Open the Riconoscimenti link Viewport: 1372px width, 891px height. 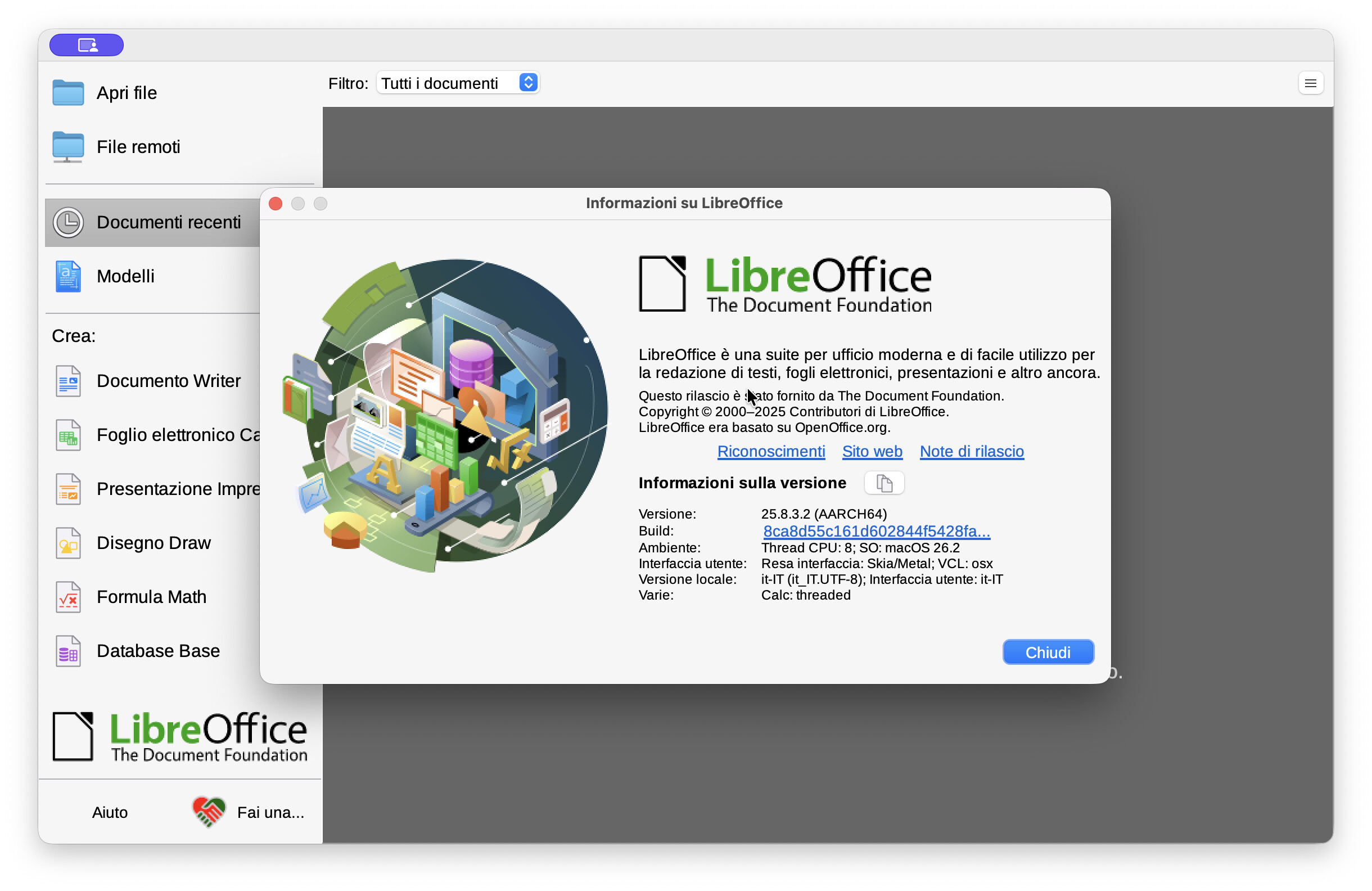tap(771, 452)
